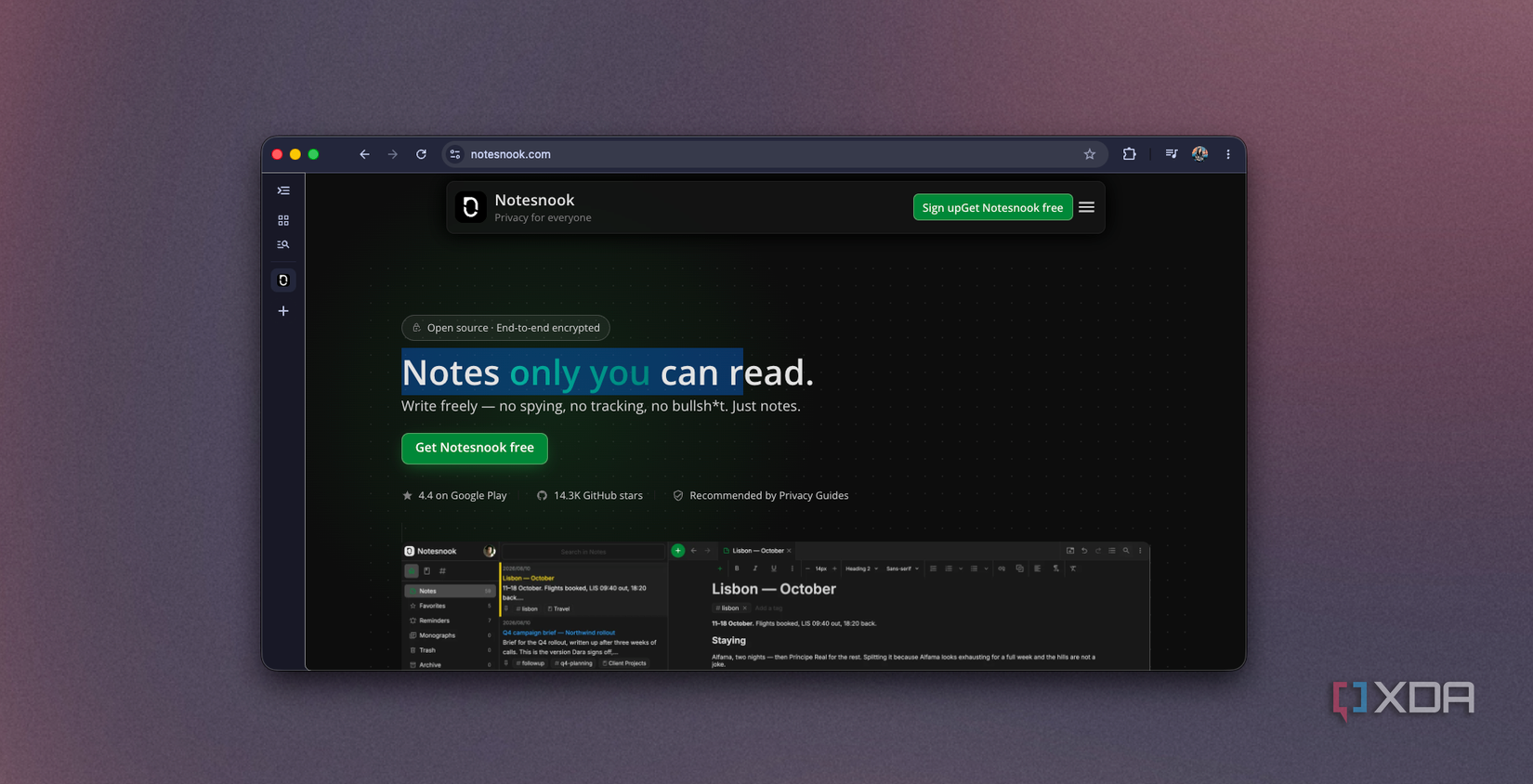This screenshot has height=784, width=1533.
Task: Click the home icon in Notesnook preview sidebar
Action: (412, 570)
